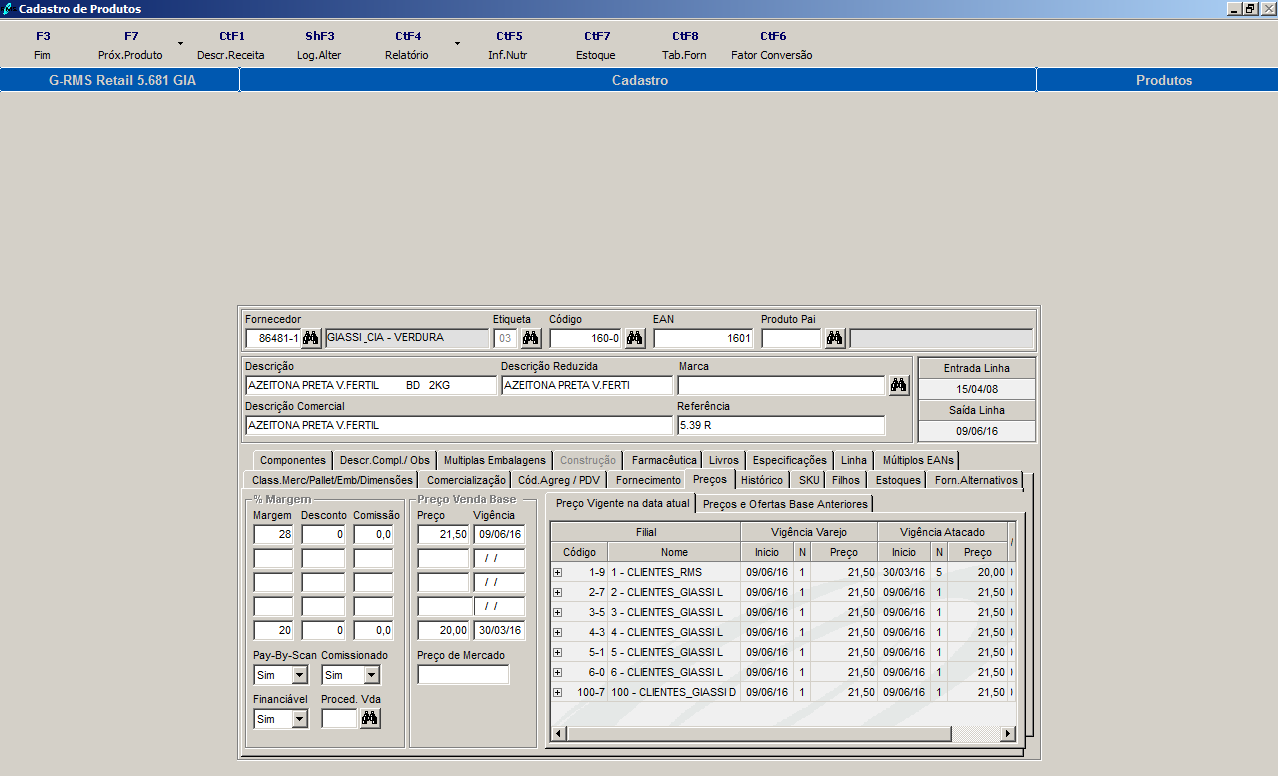This screenshot has width=1278, height=776.
Task: Expand the 1 - CLIENTES_RMS row
Action: point(558,572)
